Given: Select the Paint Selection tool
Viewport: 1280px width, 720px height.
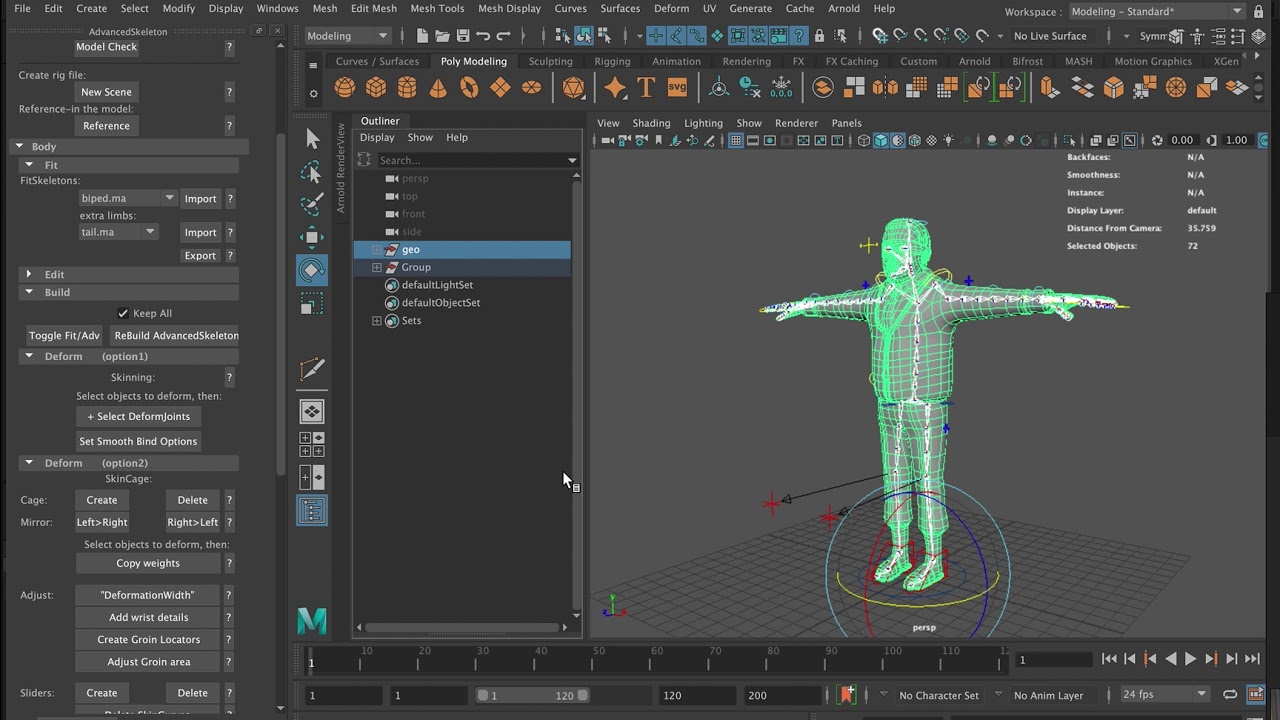Looking at the screenshot, I should [312, 204].
